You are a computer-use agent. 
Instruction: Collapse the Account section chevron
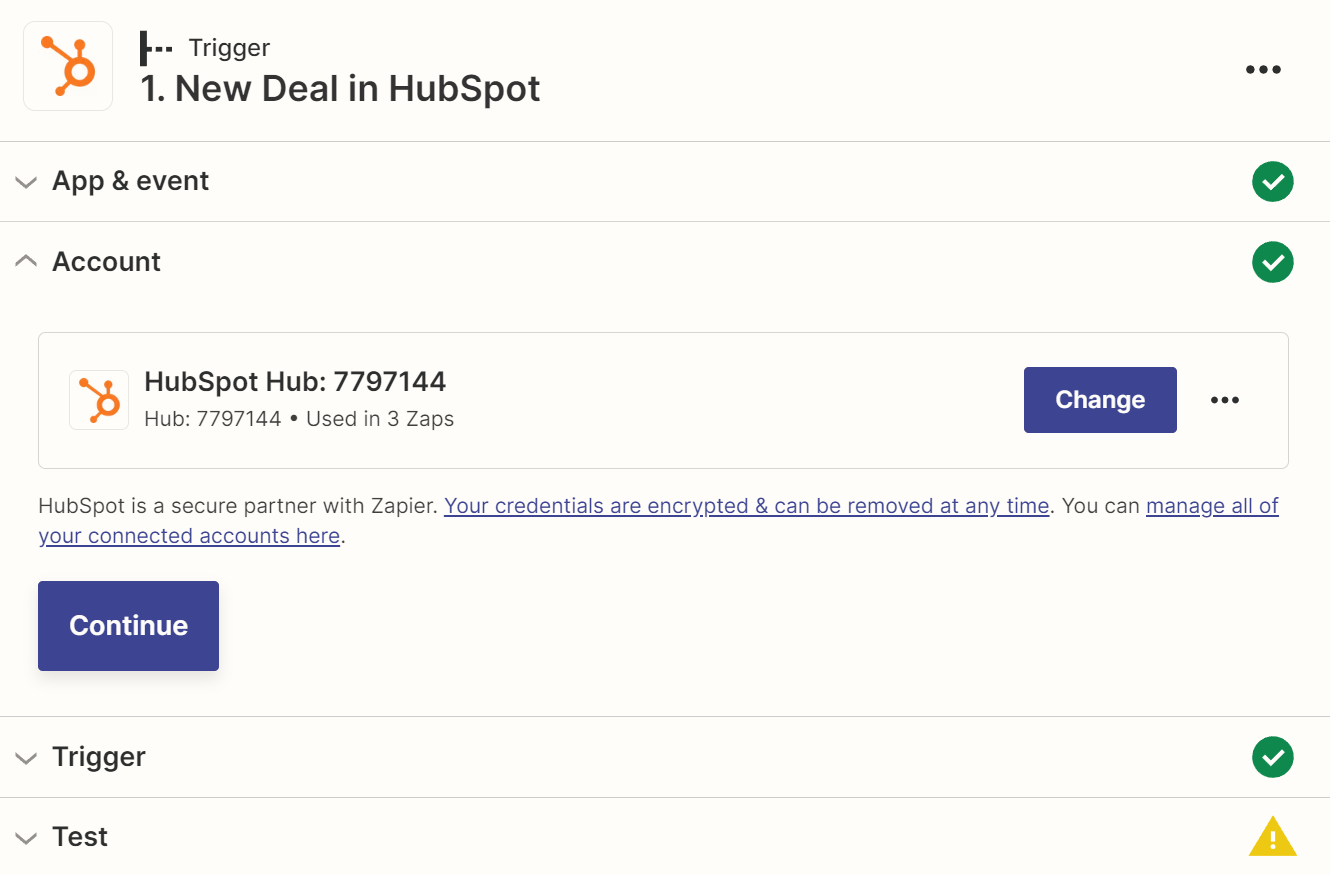26,261
